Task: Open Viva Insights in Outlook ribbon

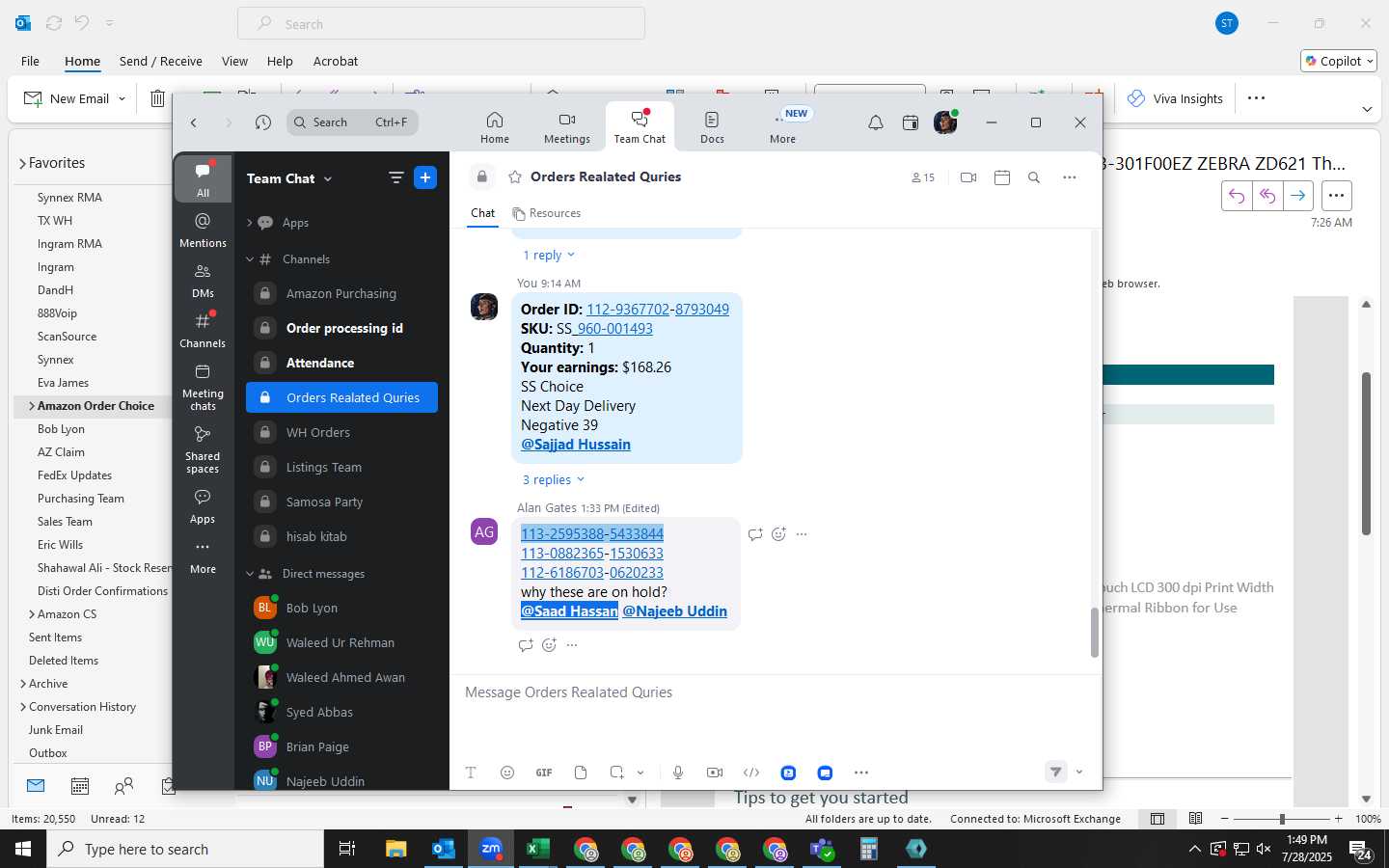Action: (1175, 98)
